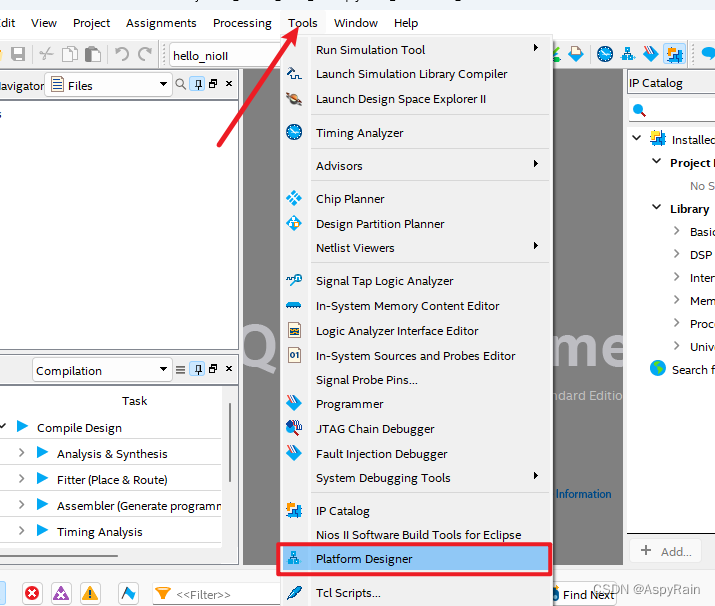
Task: Toggle the pin in the Tasks panel
Action: pyautogui.click(x=198, y=369)
